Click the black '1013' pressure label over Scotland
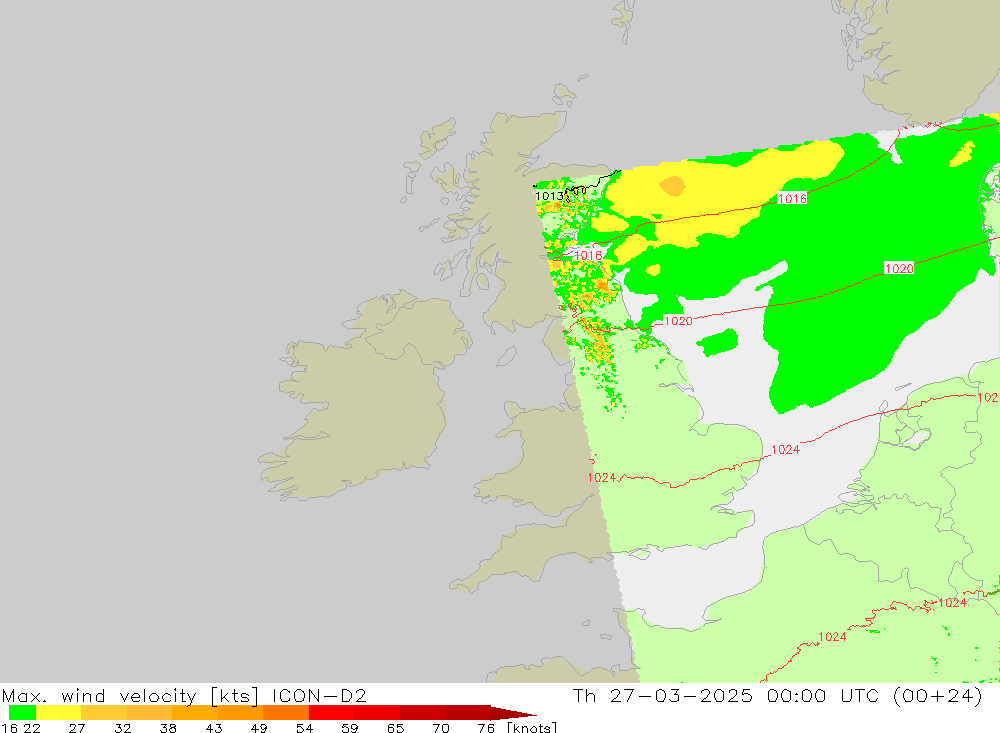Image resolution: width=1000 pixels, height=733 pixels. (549, 196)
